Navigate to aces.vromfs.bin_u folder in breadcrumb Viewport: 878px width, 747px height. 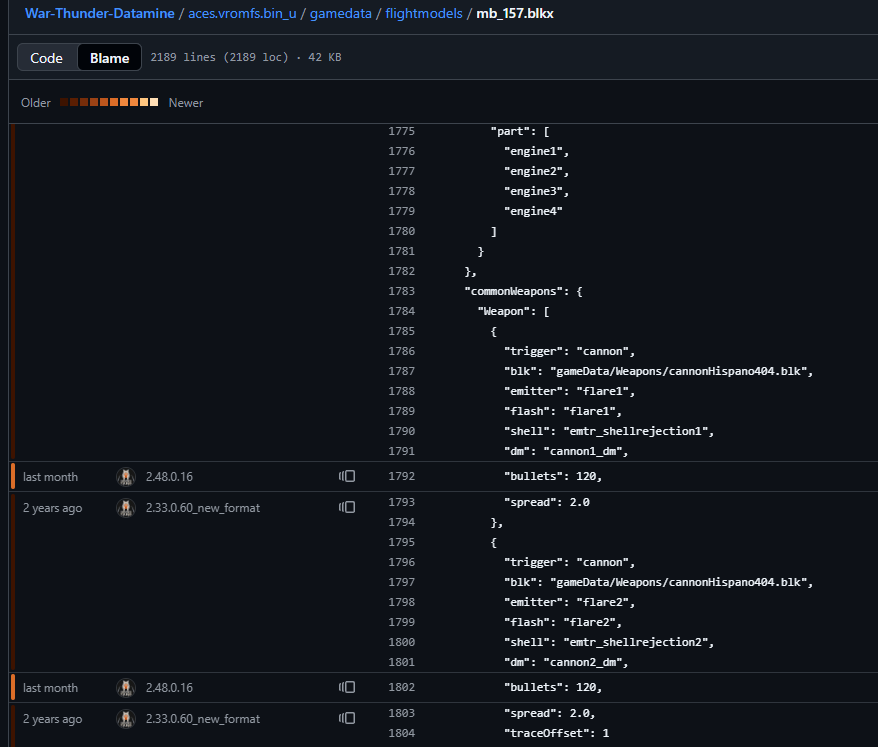243,14
